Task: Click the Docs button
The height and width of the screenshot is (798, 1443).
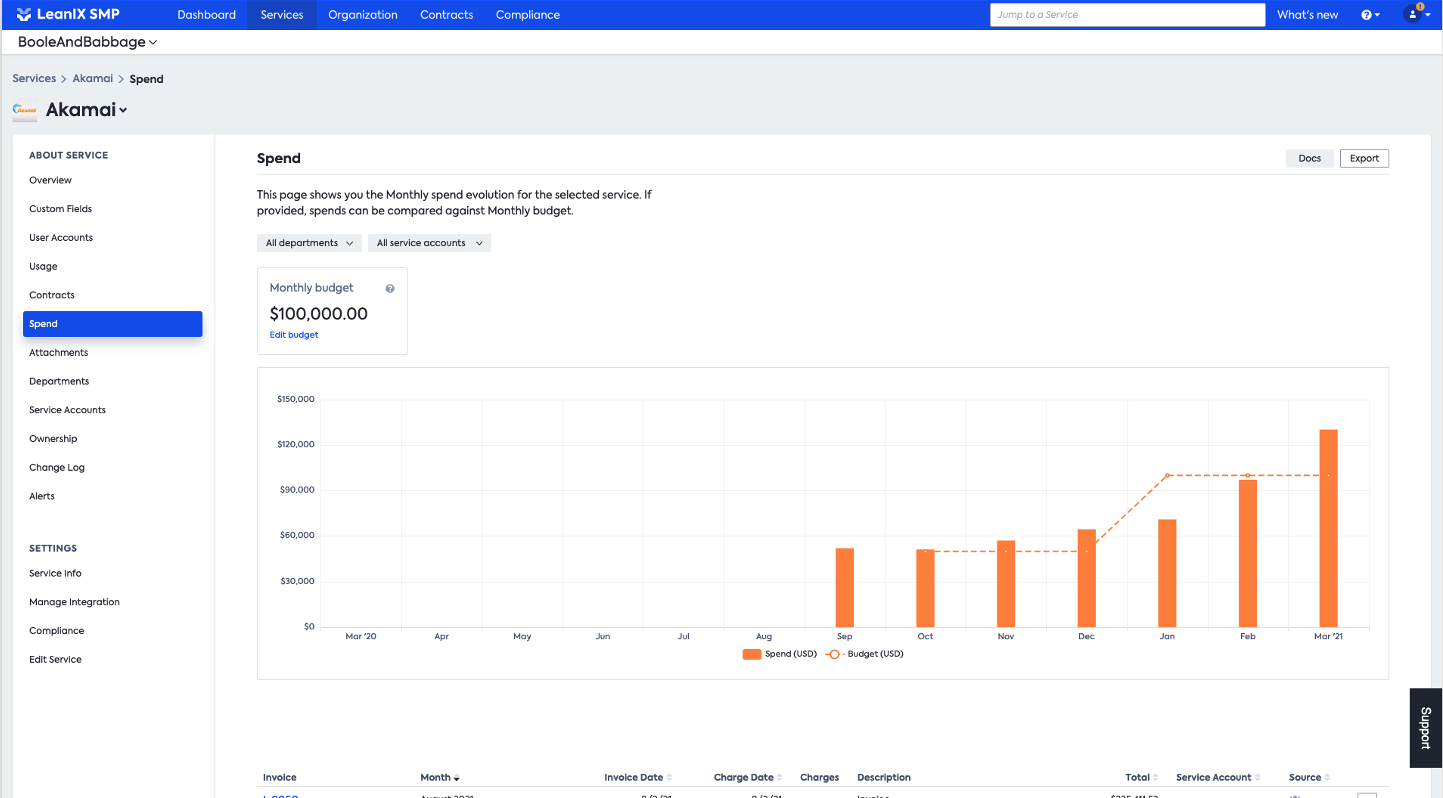Action: point(1310,158)
